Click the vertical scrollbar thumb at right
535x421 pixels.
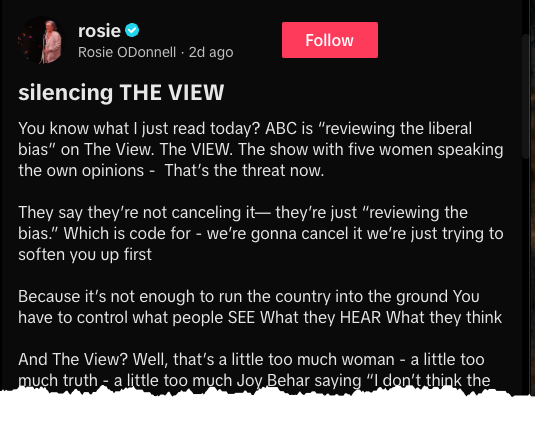pos(525,96)
